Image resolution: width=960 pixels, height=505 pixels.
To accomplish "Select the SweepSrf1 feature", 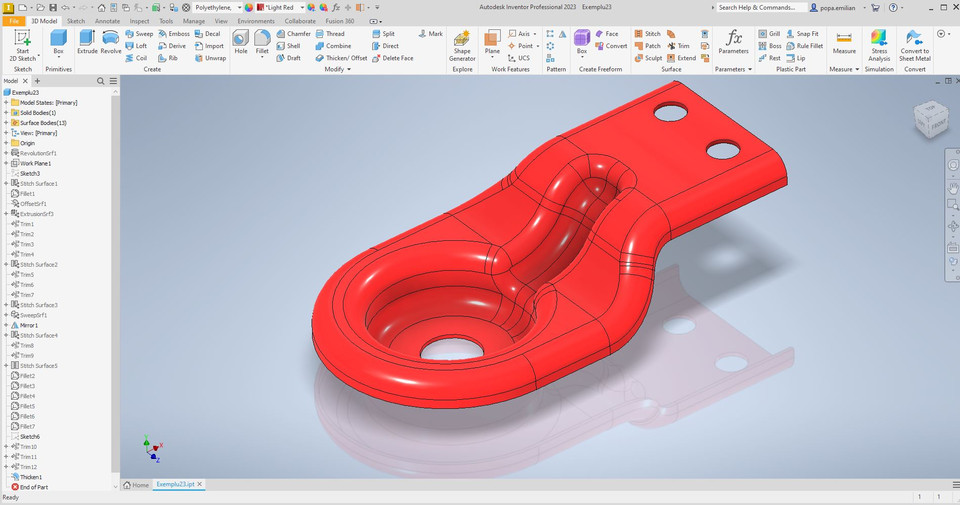I will click(x=29, y=315).
